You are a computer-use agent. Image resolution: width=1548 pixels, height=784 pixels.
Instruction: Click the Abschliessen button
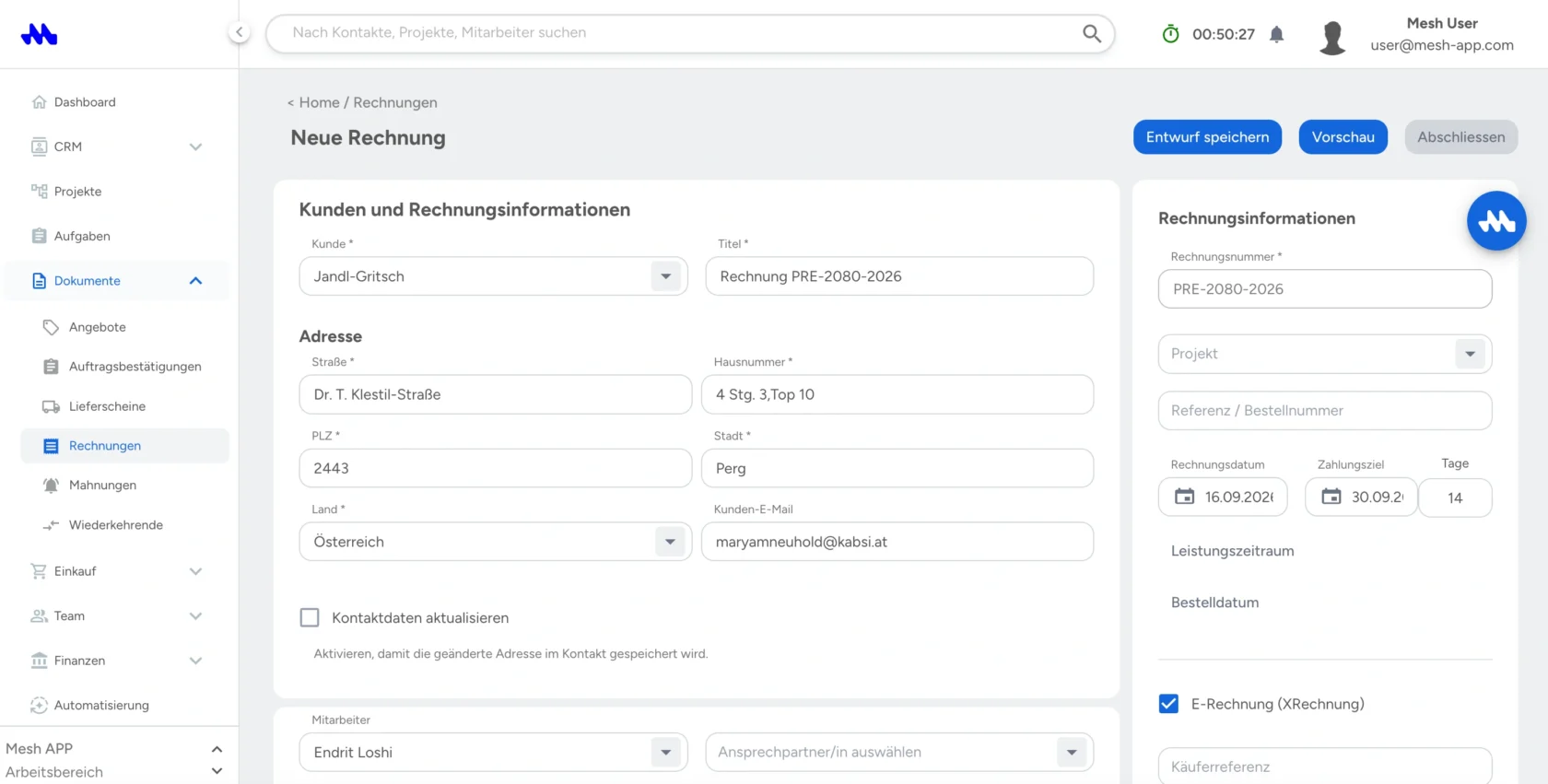[1460, 137]
